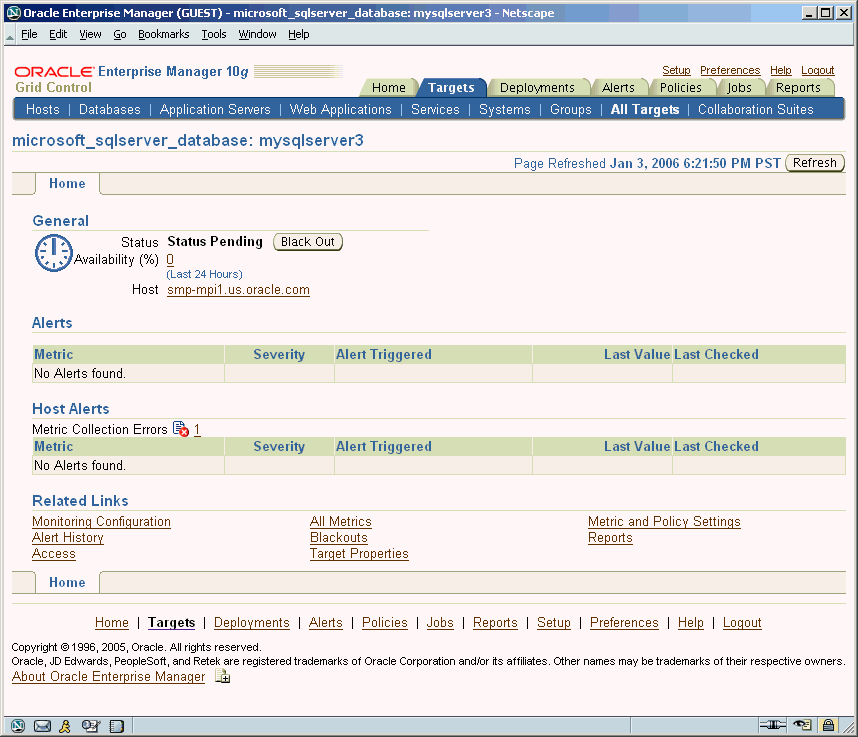The width and height of the screenshot is (858, 737).
Task: Open the smp-mpi1.us.oracle.com host link
Action: (238, 290)
